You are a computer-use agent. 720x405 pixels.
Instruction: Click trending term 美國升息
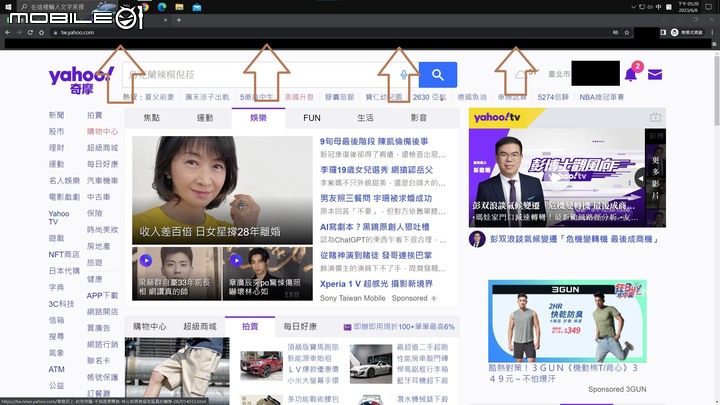tap(299, 97)
